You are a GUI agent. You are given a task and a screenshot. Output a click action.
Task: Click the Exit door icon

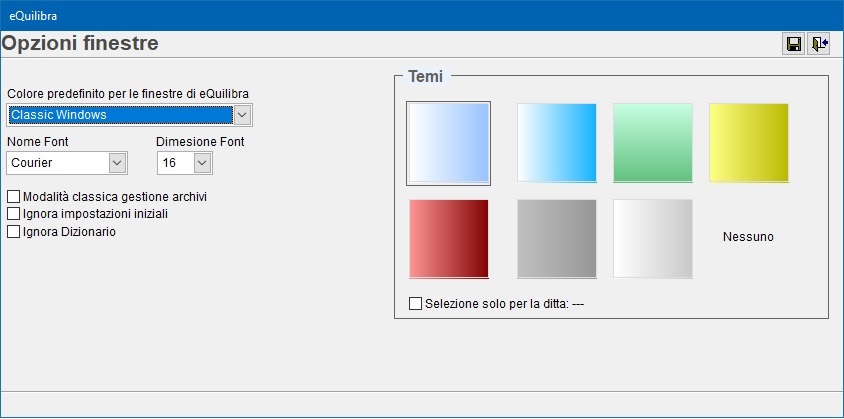pyautogui.click(x=819, y=44)
